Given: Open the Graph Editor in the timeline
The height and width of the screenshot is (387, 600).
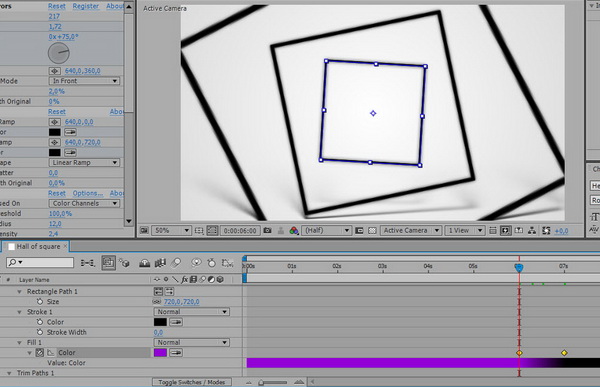Looking at the screenshot, I should pyautogui.click(x=228, y=263).
